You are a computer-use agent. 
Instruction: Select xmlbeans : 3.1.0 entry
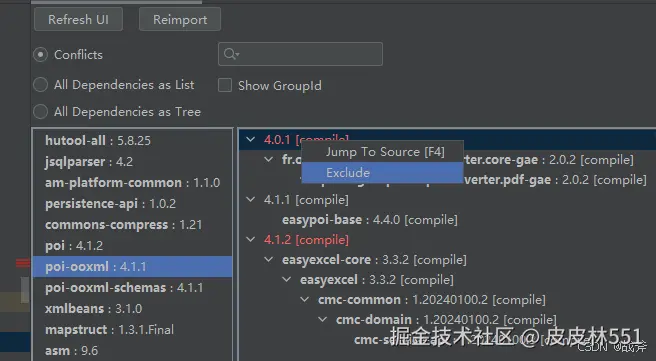coord(133,309)
